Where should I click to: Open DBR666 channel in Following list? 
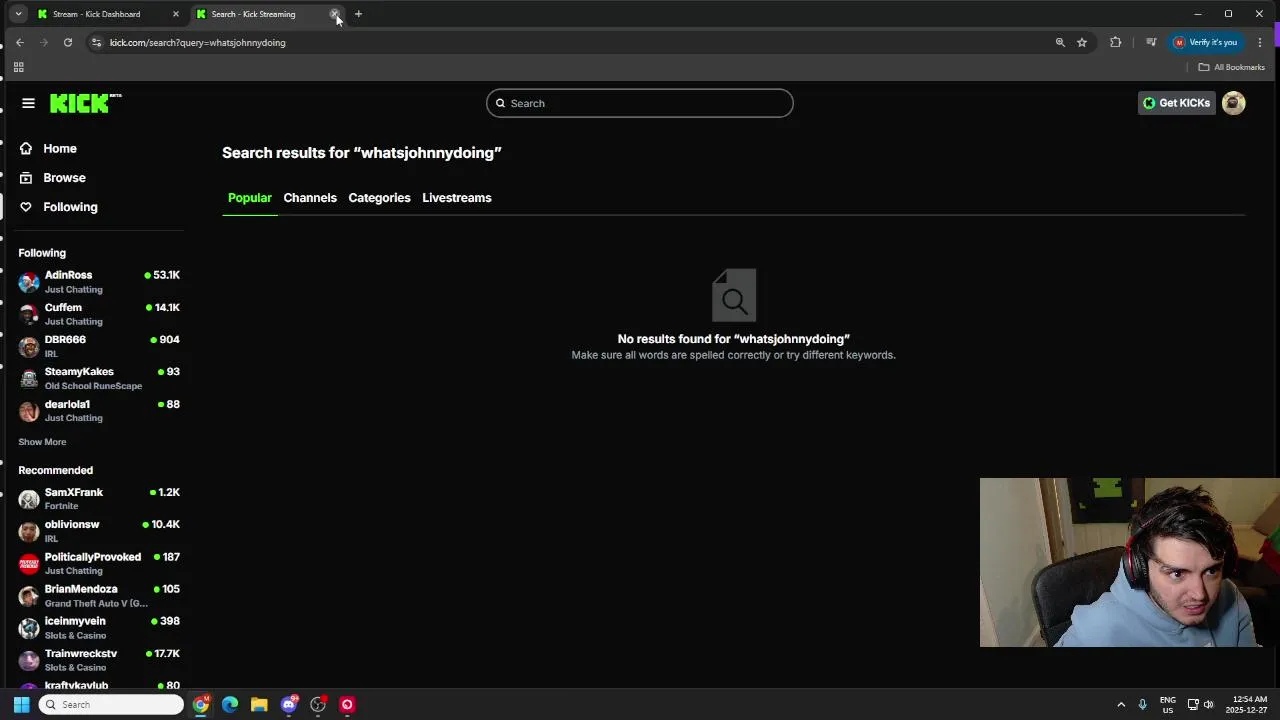pyautogui.click(x=99, y=346)
